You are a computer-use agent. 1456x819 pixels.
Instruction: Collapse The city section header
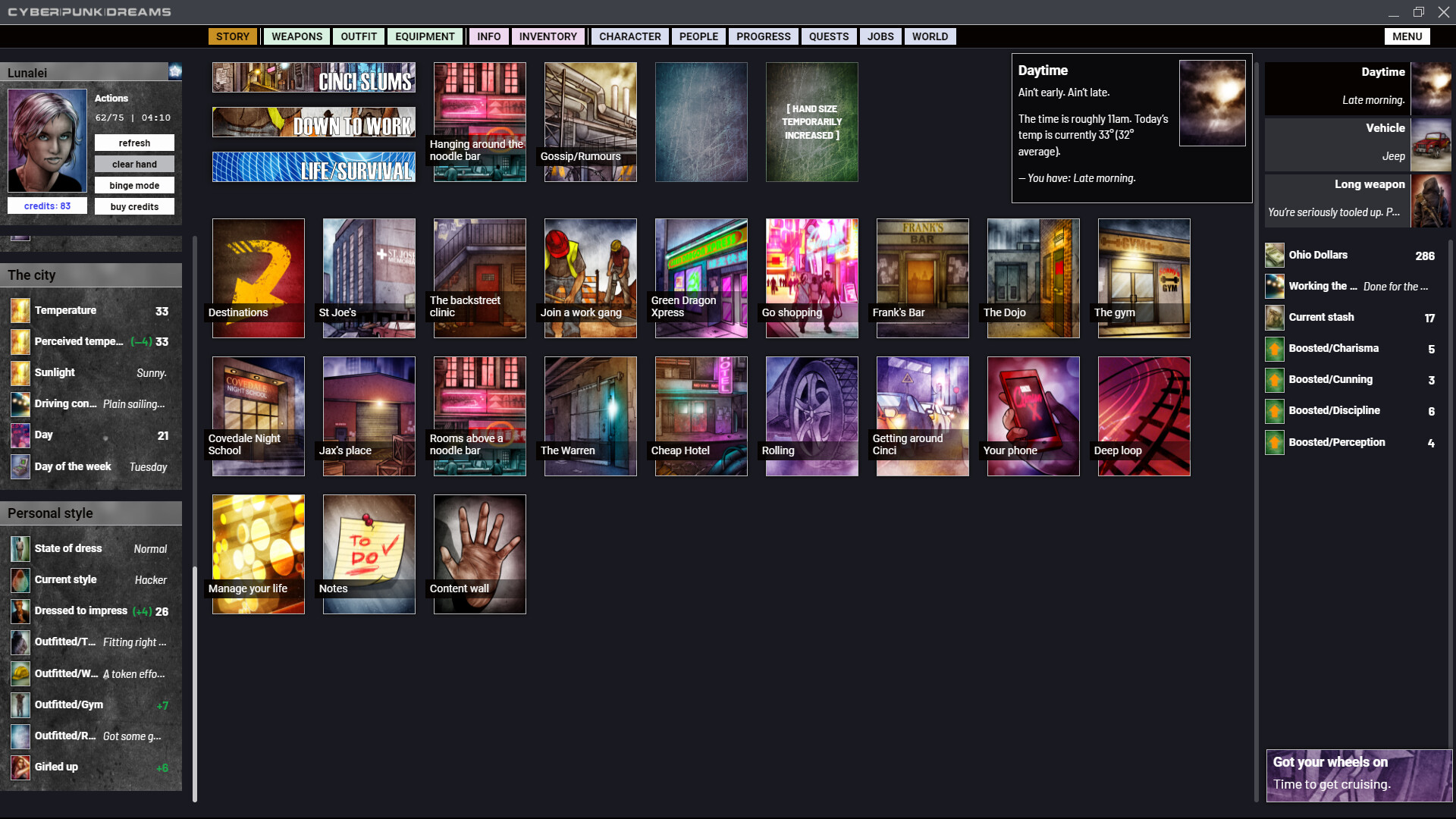tap(91, 275)
